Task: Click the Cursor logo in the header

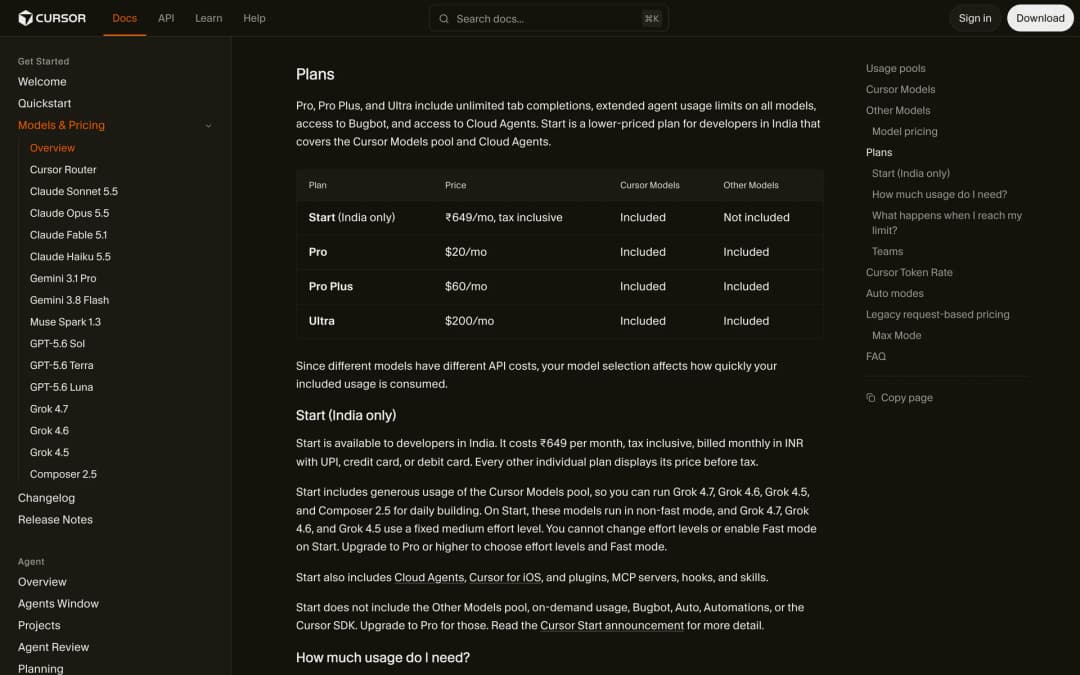Action: (x=52, y=18)
